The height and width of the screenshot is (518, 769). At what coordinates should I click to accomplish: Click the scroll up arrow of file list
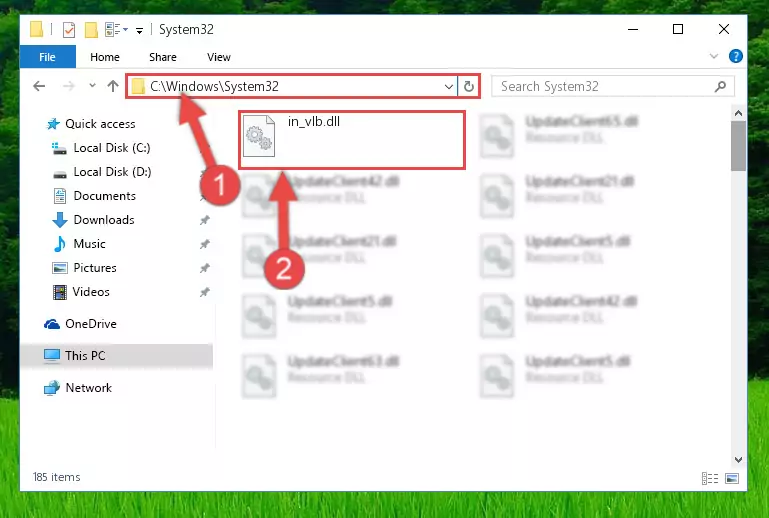[x=738, y=113]
